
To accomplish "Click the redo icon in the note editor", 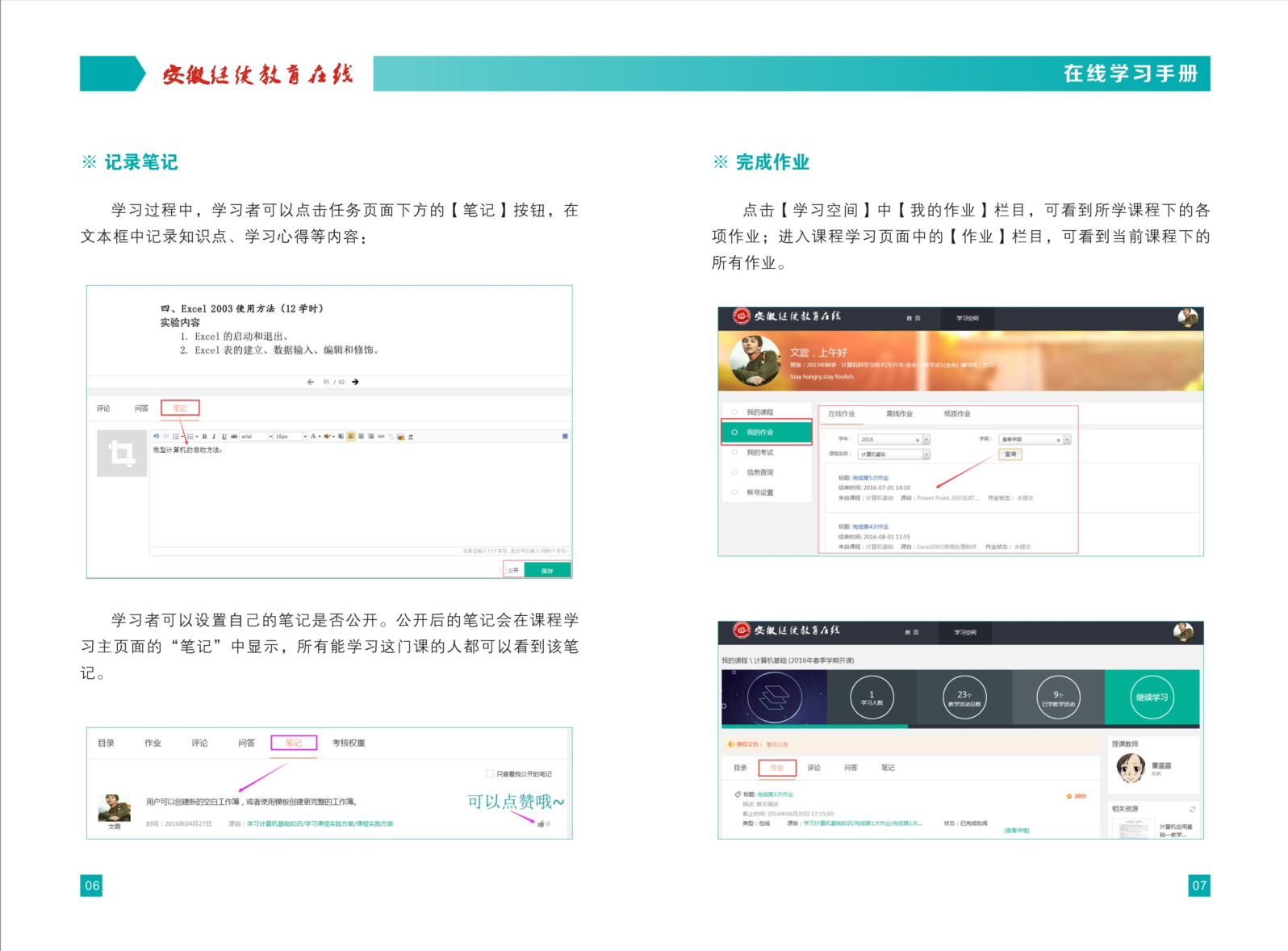I will pos(166,437).
